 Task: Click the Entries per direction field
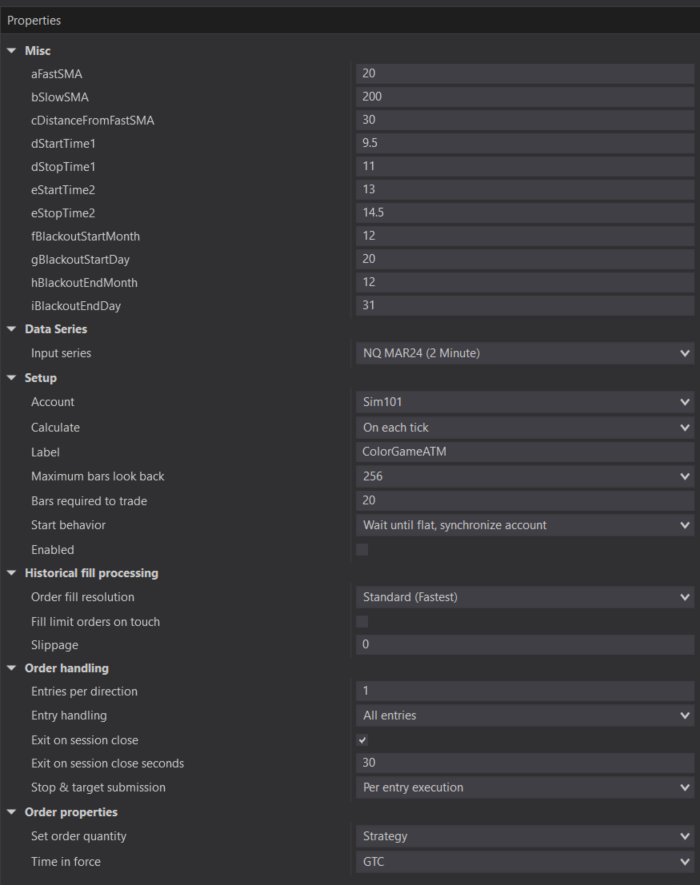click(x=524, y=691)
